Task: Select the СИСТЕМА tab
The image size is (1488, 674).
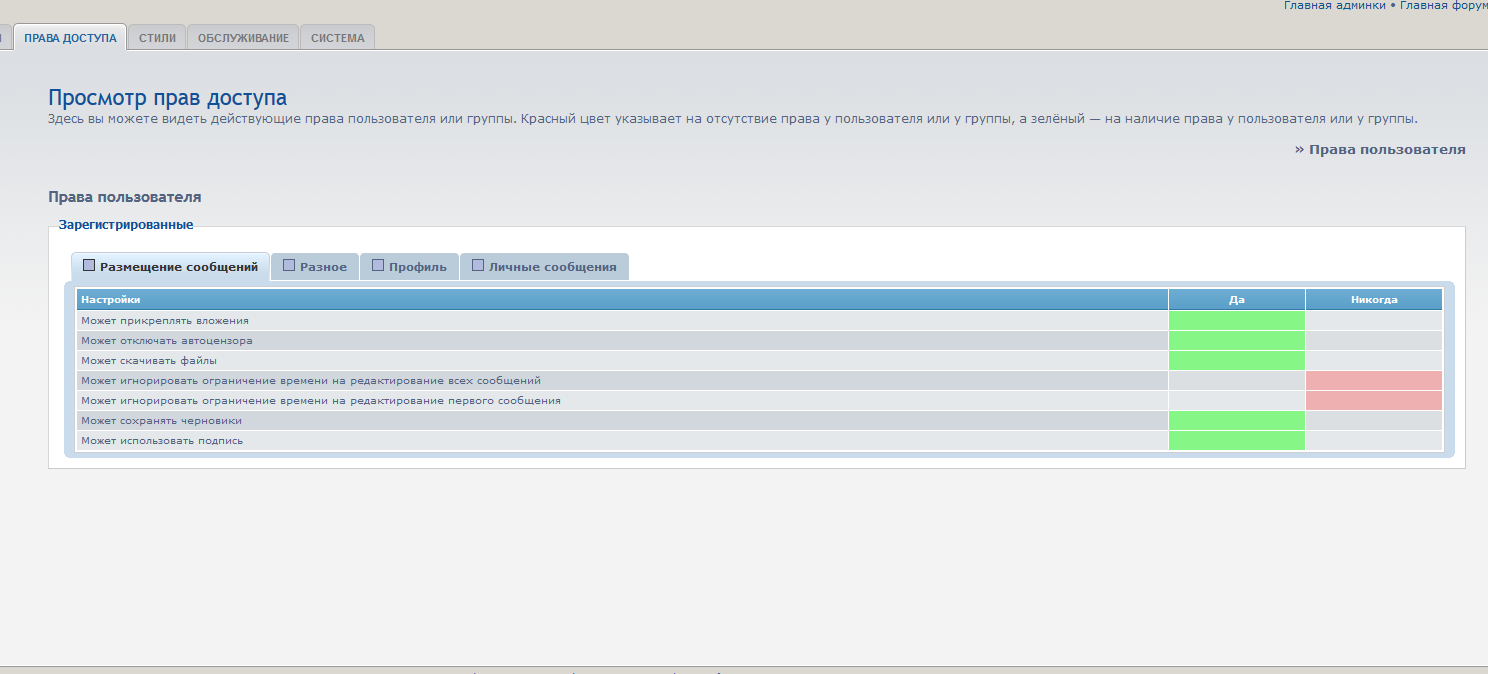Action: click(337, 38)
